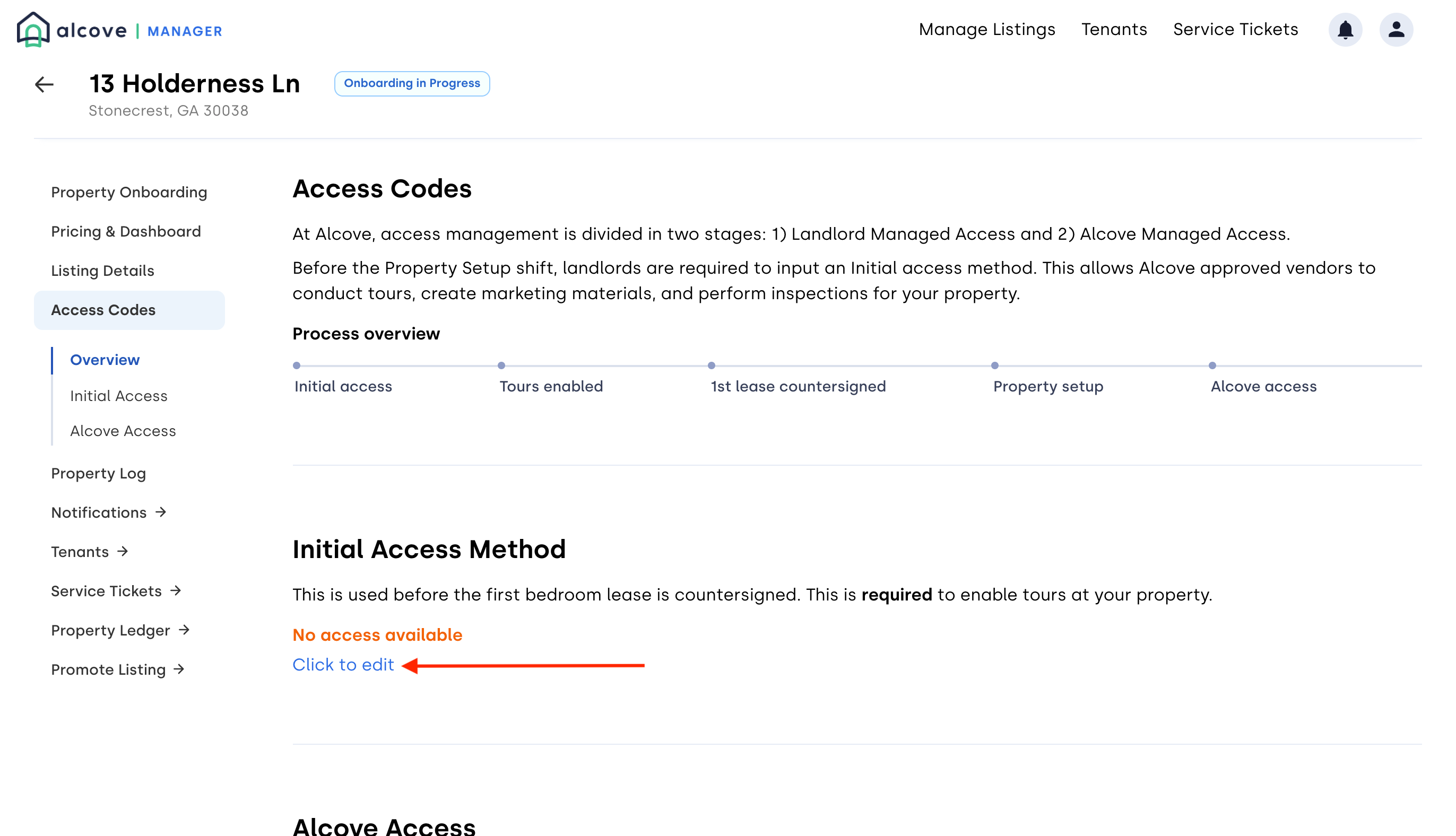Switch to Pricing & Dashboard section
Screen dimensions: 1456x836
[x=126, y=231]
